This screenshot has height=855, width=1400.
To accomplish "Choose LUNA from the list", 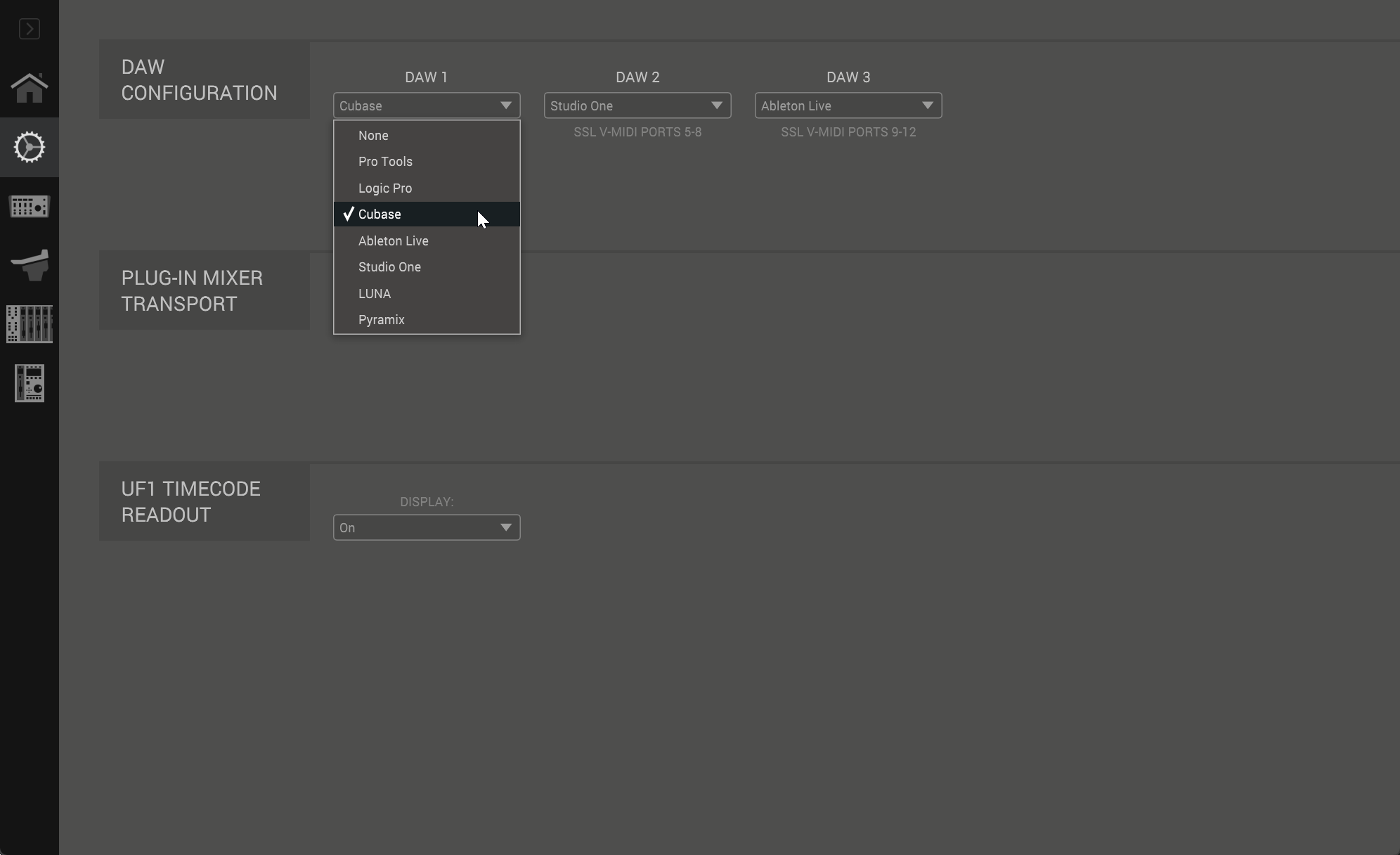I will [427, 293].
